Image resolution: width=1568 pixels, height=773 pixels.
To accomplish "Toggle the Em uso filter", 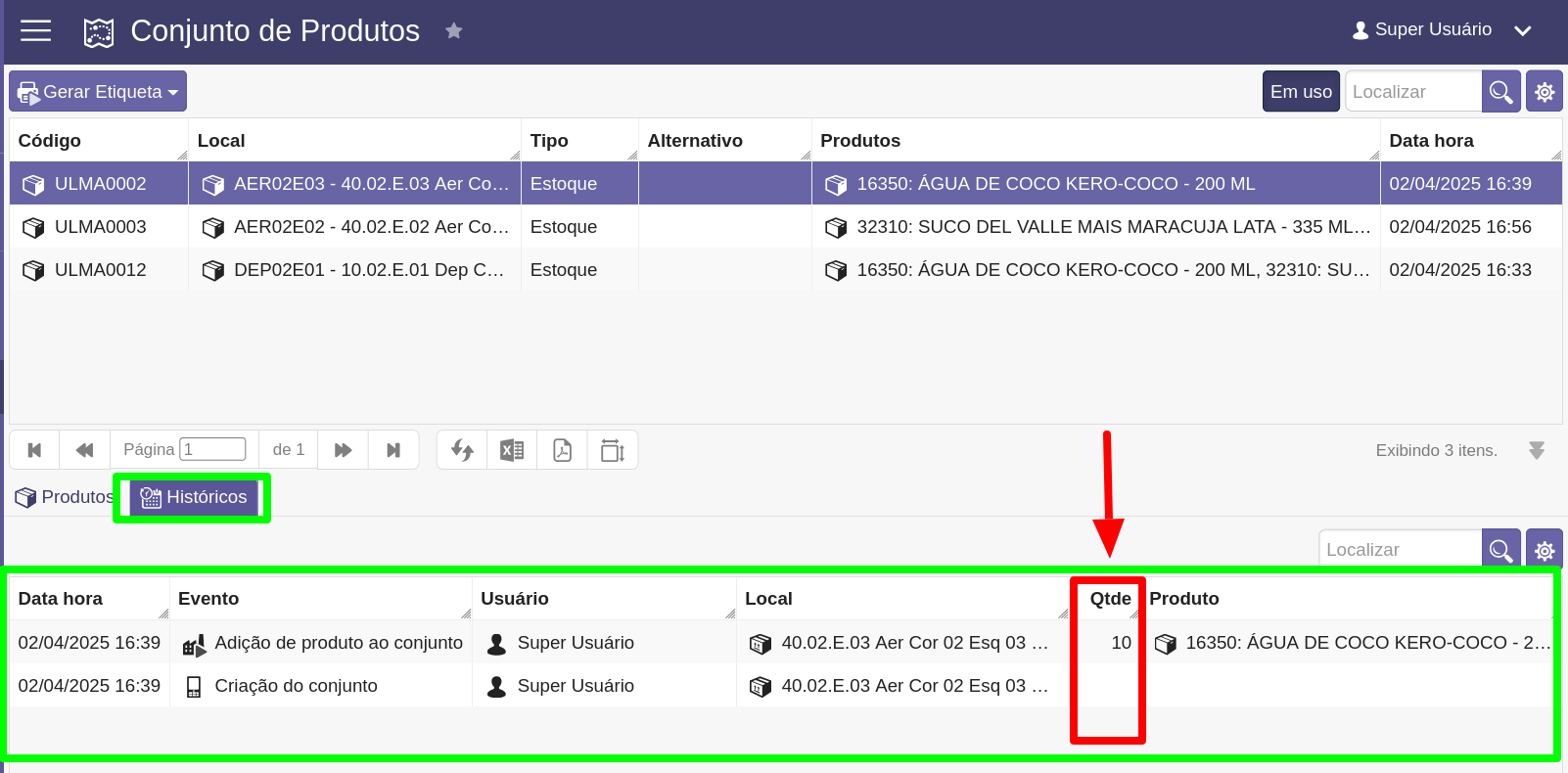I will [x=1301, y=91].
